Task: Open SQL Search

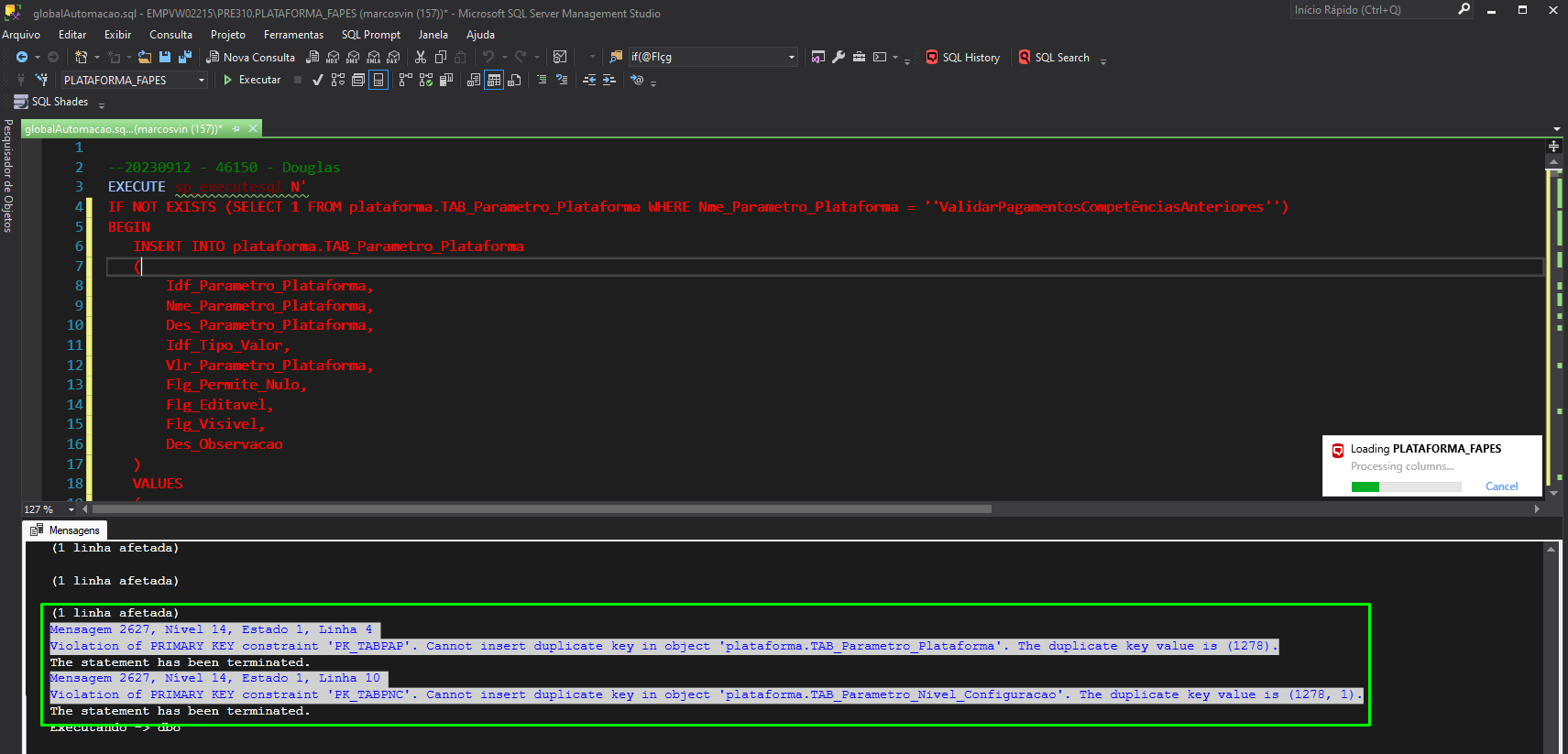Action: point(1054,57)
